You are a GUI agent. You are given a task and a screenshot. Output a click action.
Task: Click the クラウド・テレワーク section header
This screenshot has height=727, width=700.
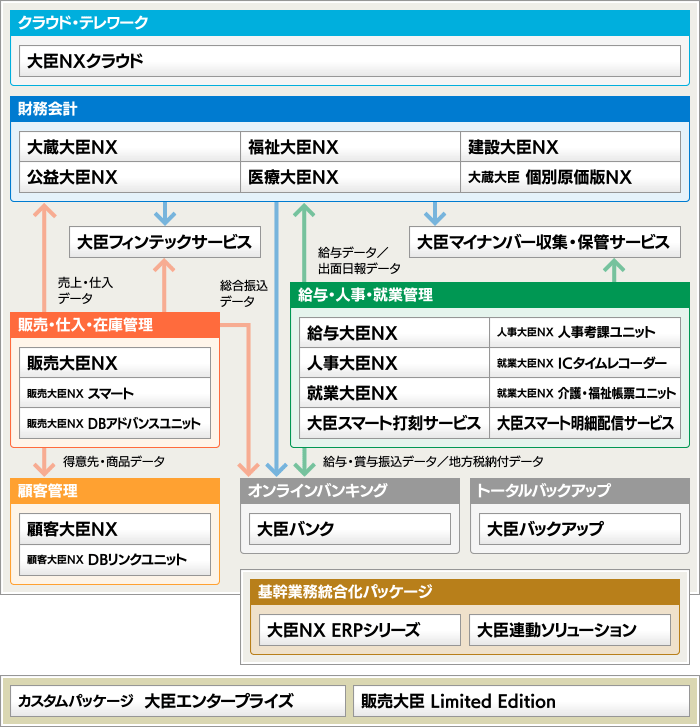[350, 23]
